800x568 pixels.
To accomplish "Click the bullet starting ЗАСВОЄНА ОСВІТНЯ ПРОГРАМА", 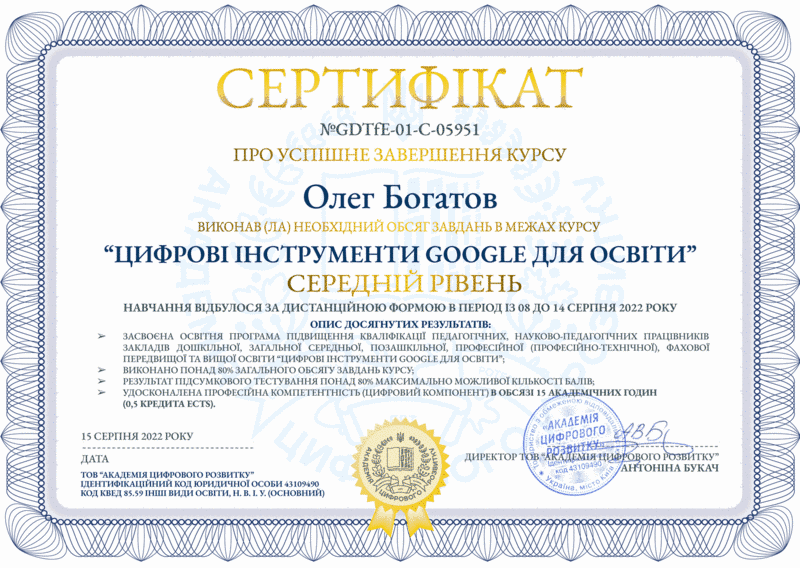I will pyautogui.click(x=416, y=348).
